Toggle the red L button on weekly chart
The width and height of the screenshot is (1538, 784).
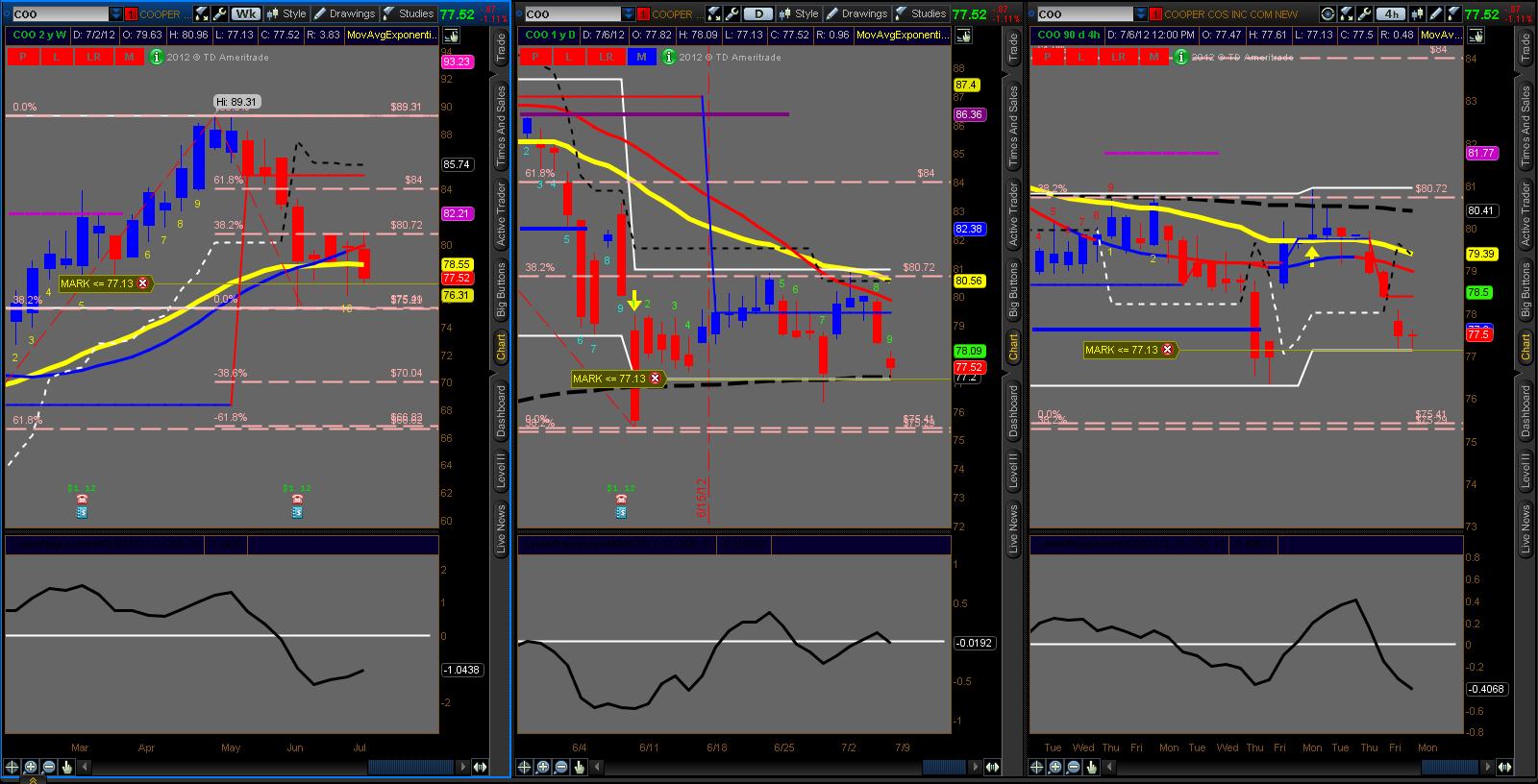(58, 57)
